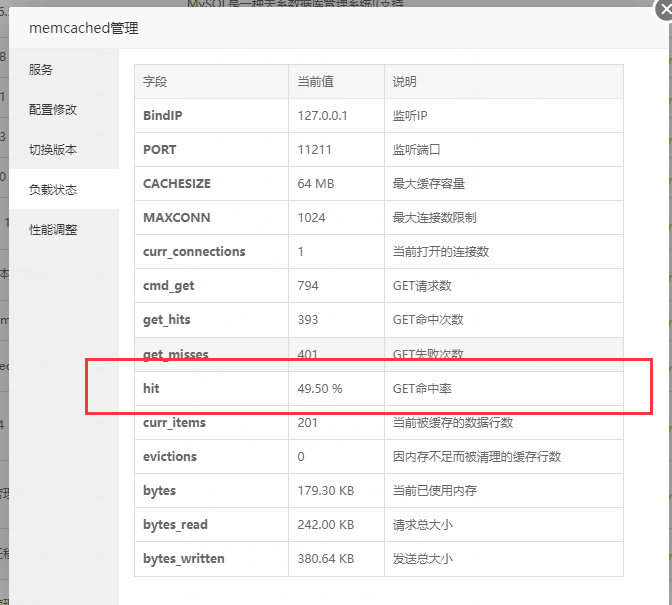The image size is (672, 605).
Task: Click the 49.50 % hit rate value
Action: pyautogui.click(x=320, y=389)
